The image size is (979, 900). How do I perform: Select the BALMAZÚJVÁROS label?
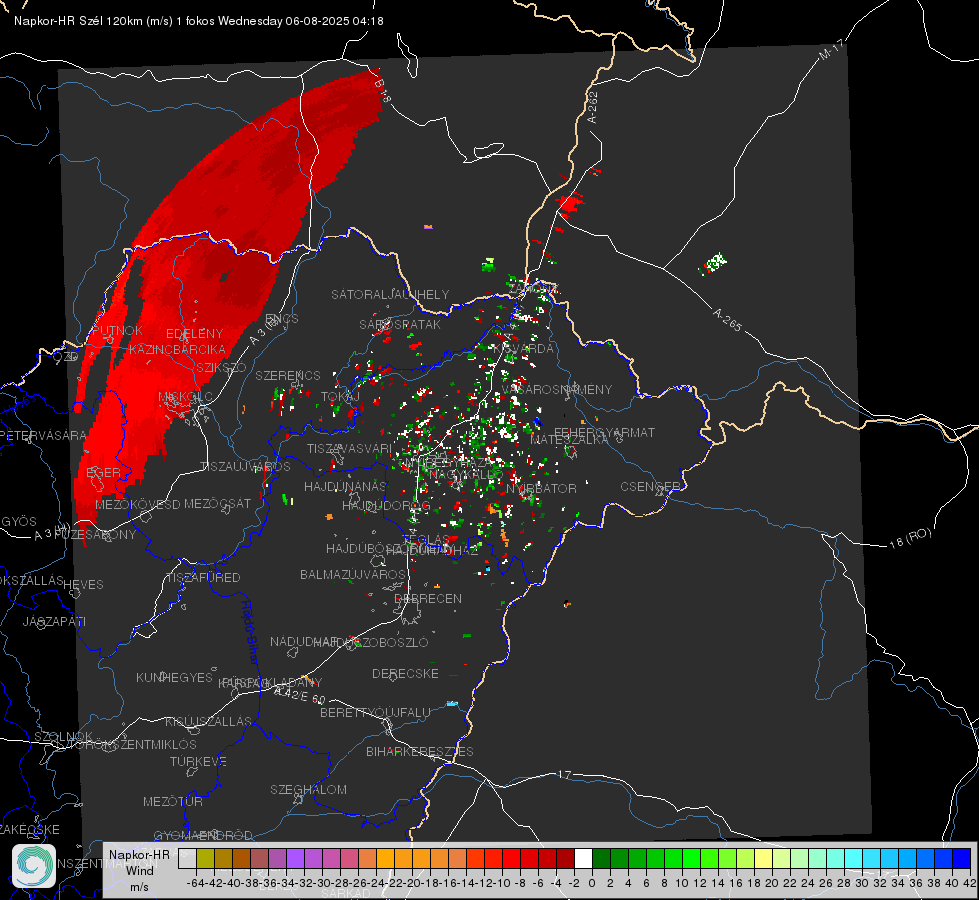(x=353, y=574)
